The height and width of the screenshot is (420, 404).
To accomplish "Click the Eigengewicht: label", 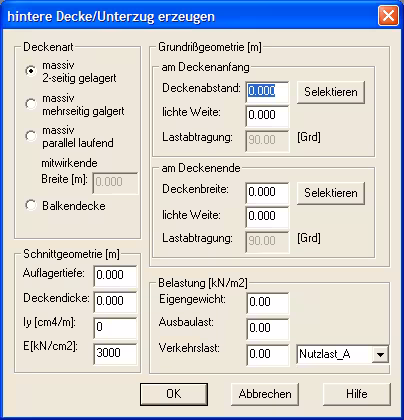I will (192, 299).
